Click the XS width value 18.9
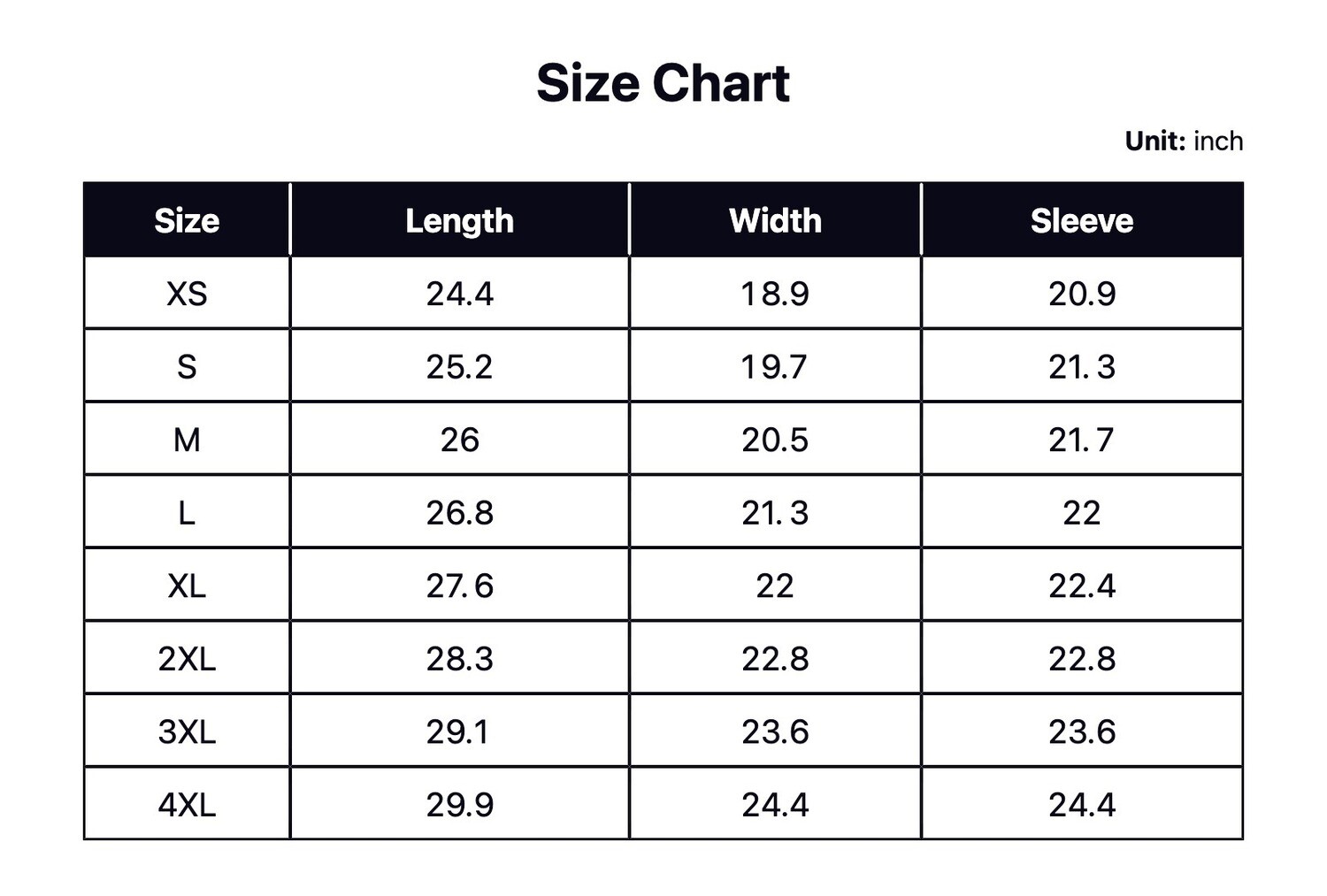The width and height of the screenshot is (1327, 896). pyautogui.click(x=775, y=294)
